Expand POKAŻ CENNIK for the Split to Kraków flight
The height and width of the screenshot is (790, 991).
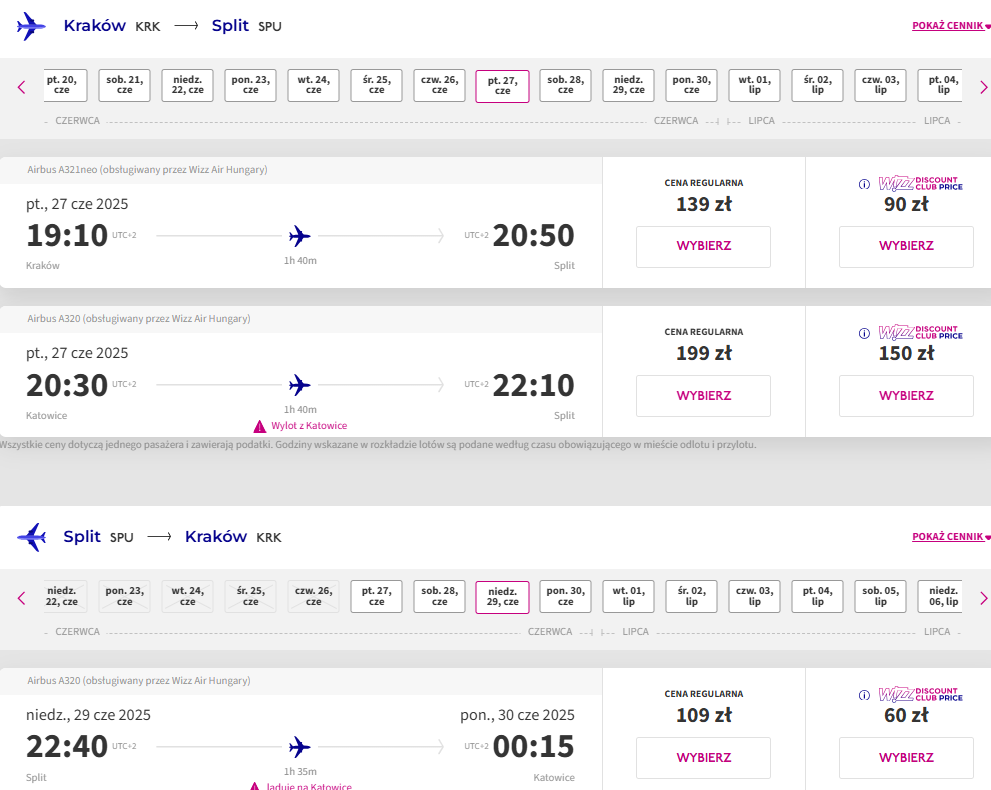coord(951,537)
